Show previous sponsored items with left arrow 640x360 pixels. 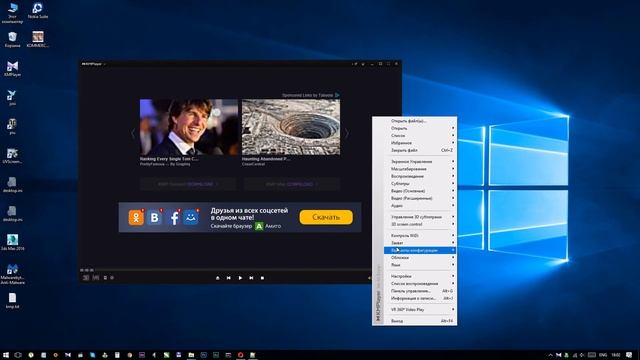pyautogui.click(x=133, y=133)
